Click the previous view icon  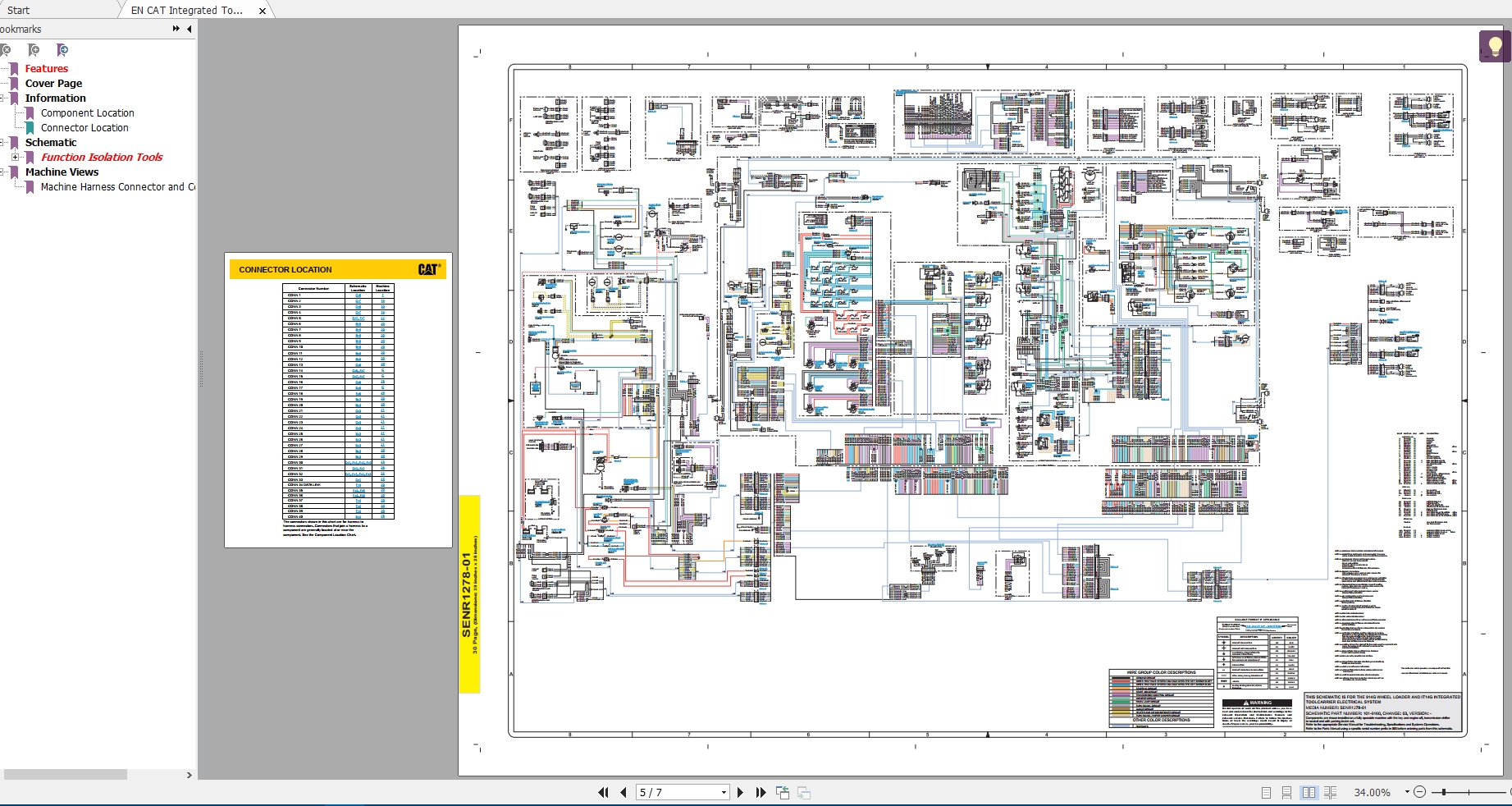(782, 792)
